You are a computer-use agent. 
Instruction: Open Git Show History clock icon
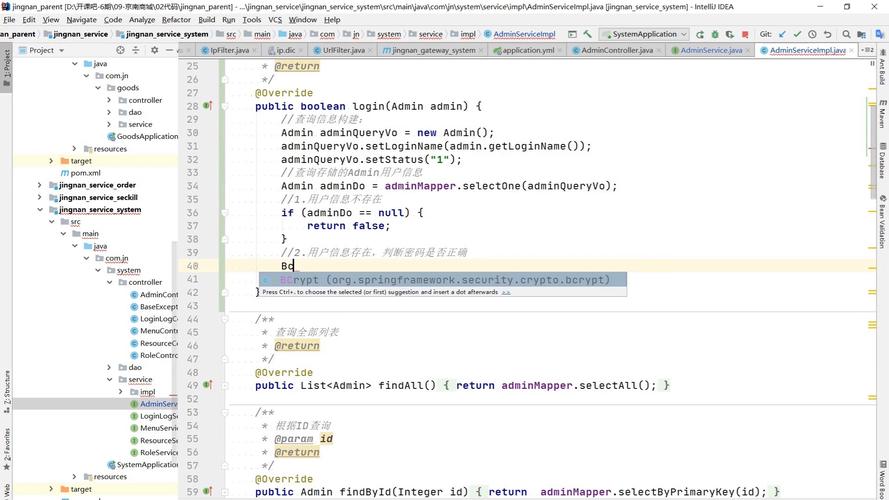tap(812, 34)
